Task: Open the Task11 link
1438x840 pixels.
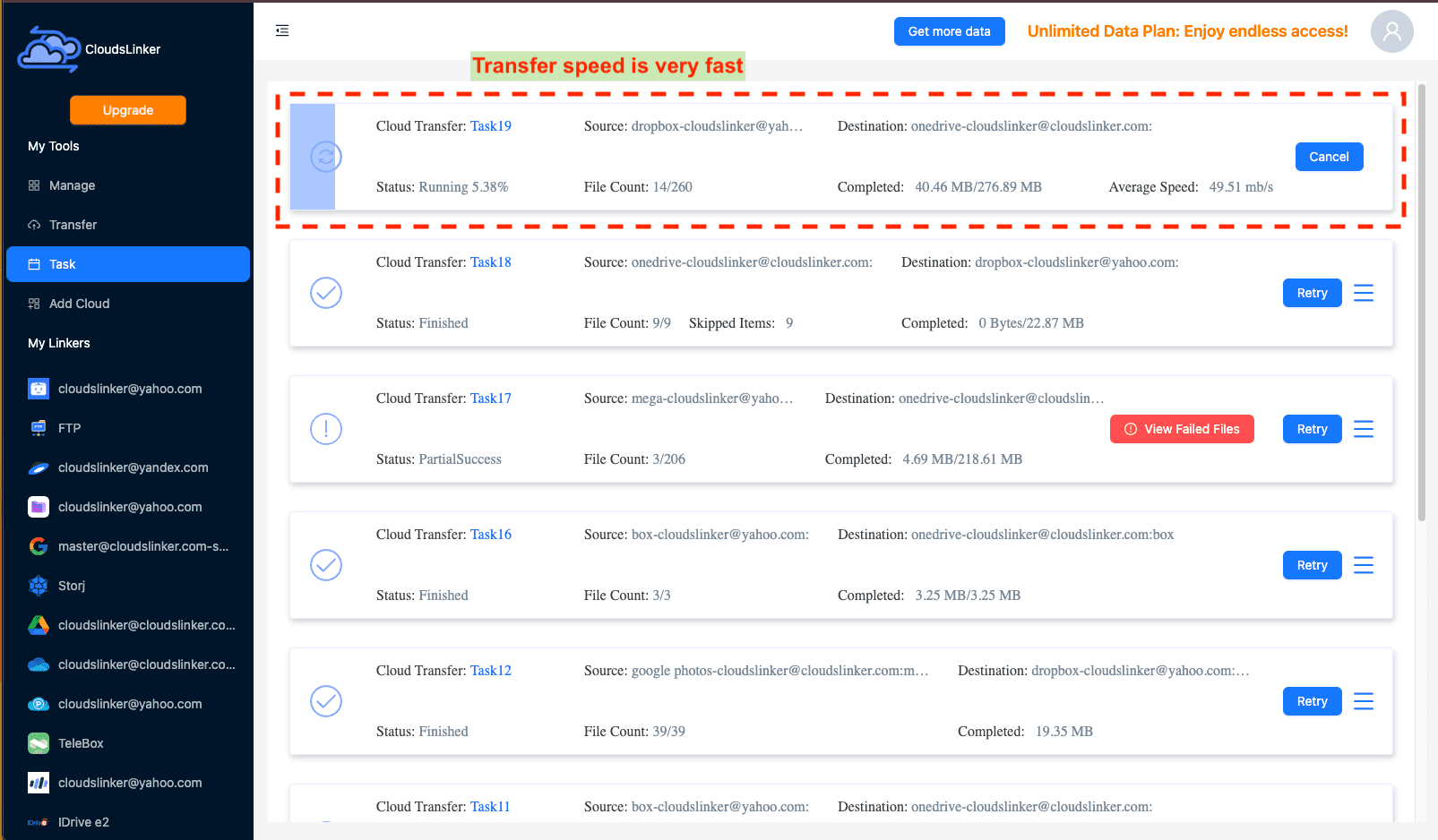Action: coord(491,807)
